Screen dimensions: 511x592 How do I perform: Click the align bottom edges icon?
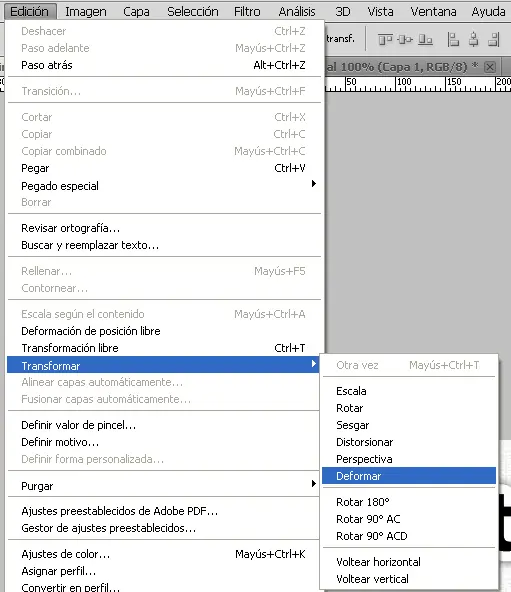[425, 39]
